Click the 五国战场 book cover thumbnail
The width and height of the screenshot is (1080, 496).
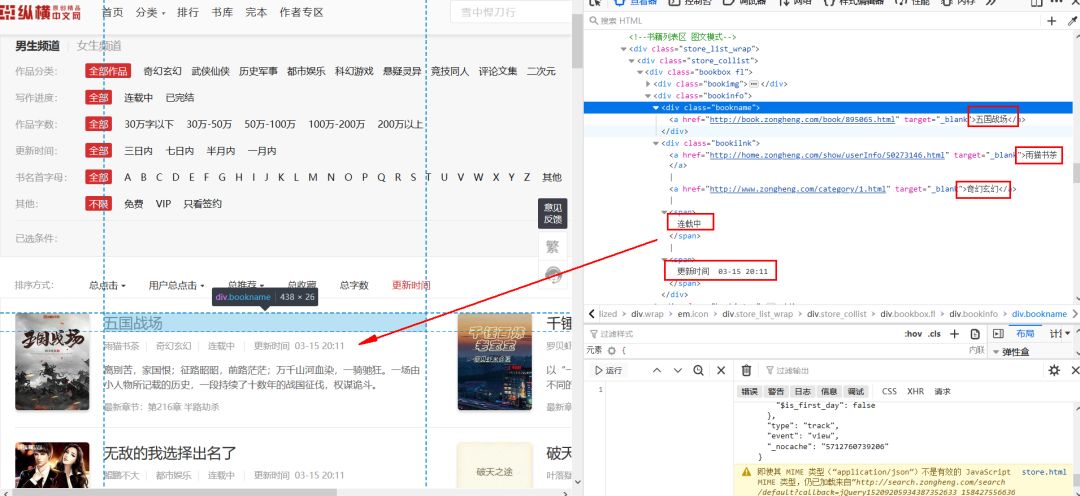pyautogui.click(x=52, y=362)
